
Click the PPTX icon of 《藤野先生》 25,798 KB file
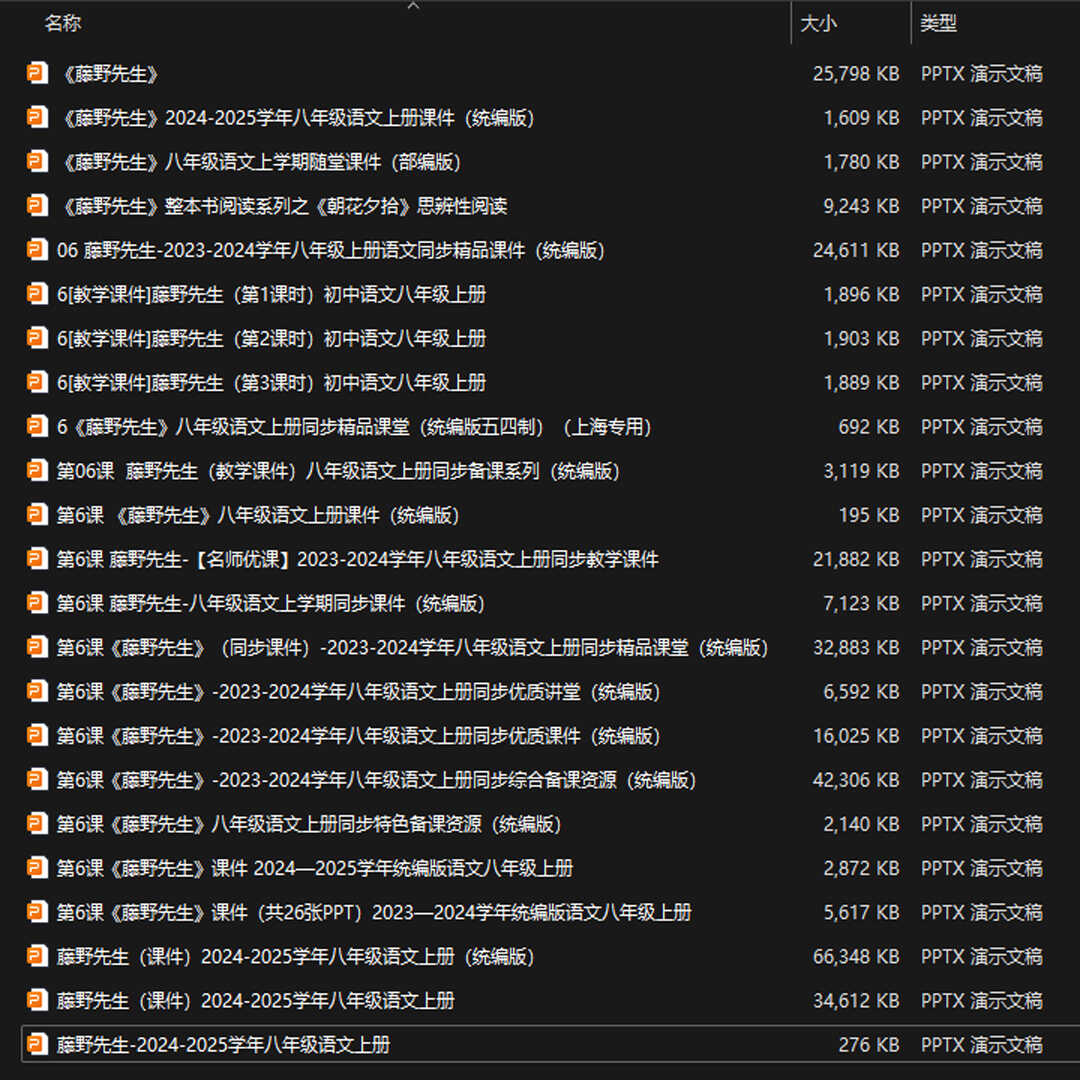[x=37, y=73]
